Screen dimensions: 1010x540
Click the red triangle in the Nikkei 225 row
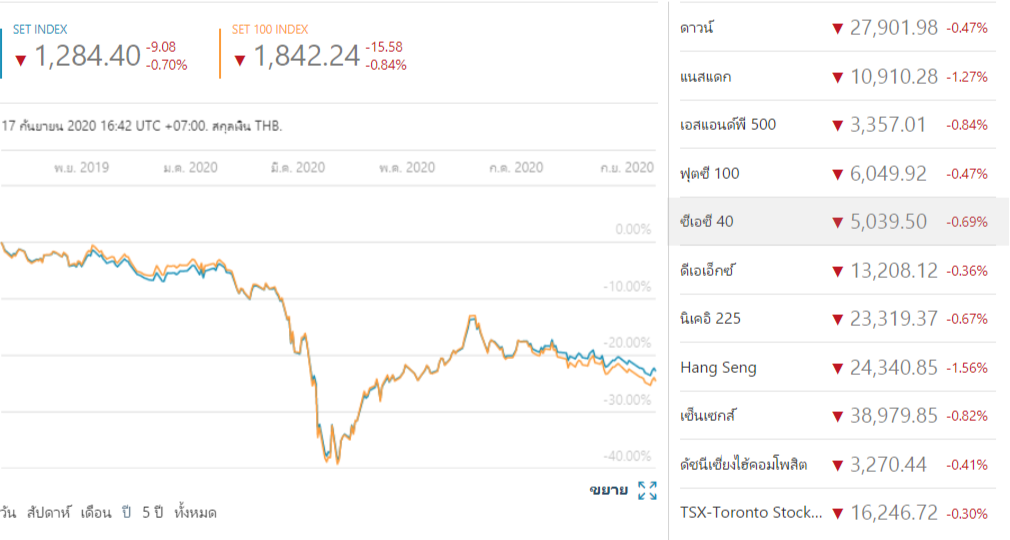[x=837, y=320]
